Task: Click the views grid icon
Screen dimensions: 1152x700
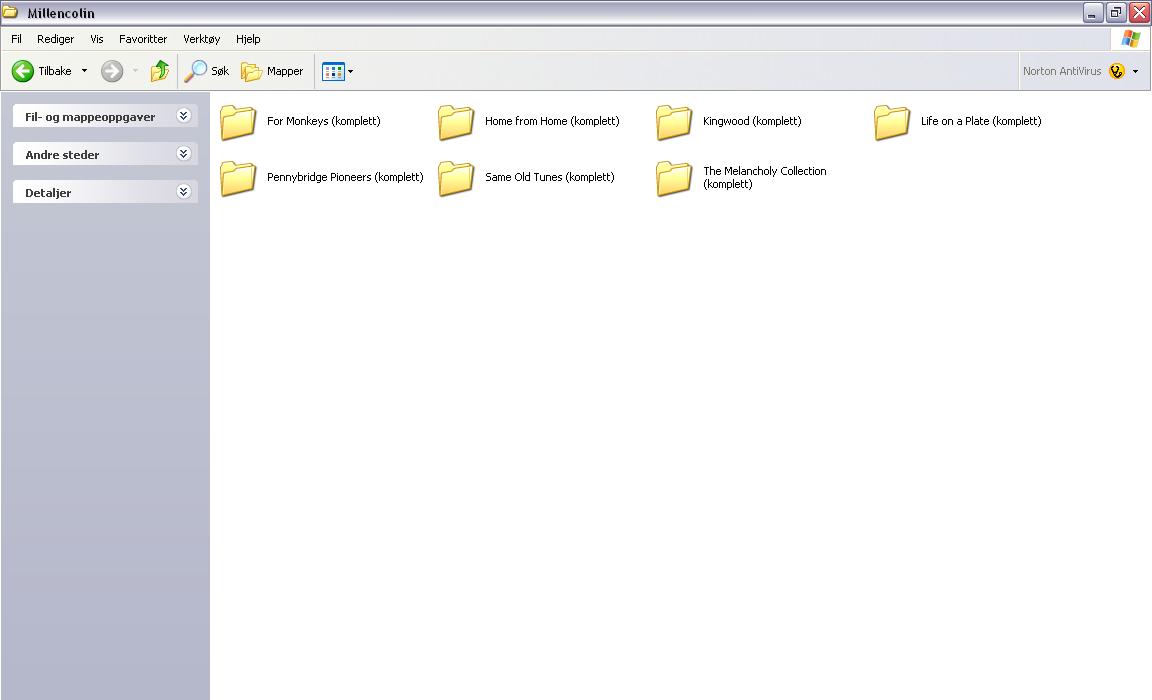Action: point(334,71)
